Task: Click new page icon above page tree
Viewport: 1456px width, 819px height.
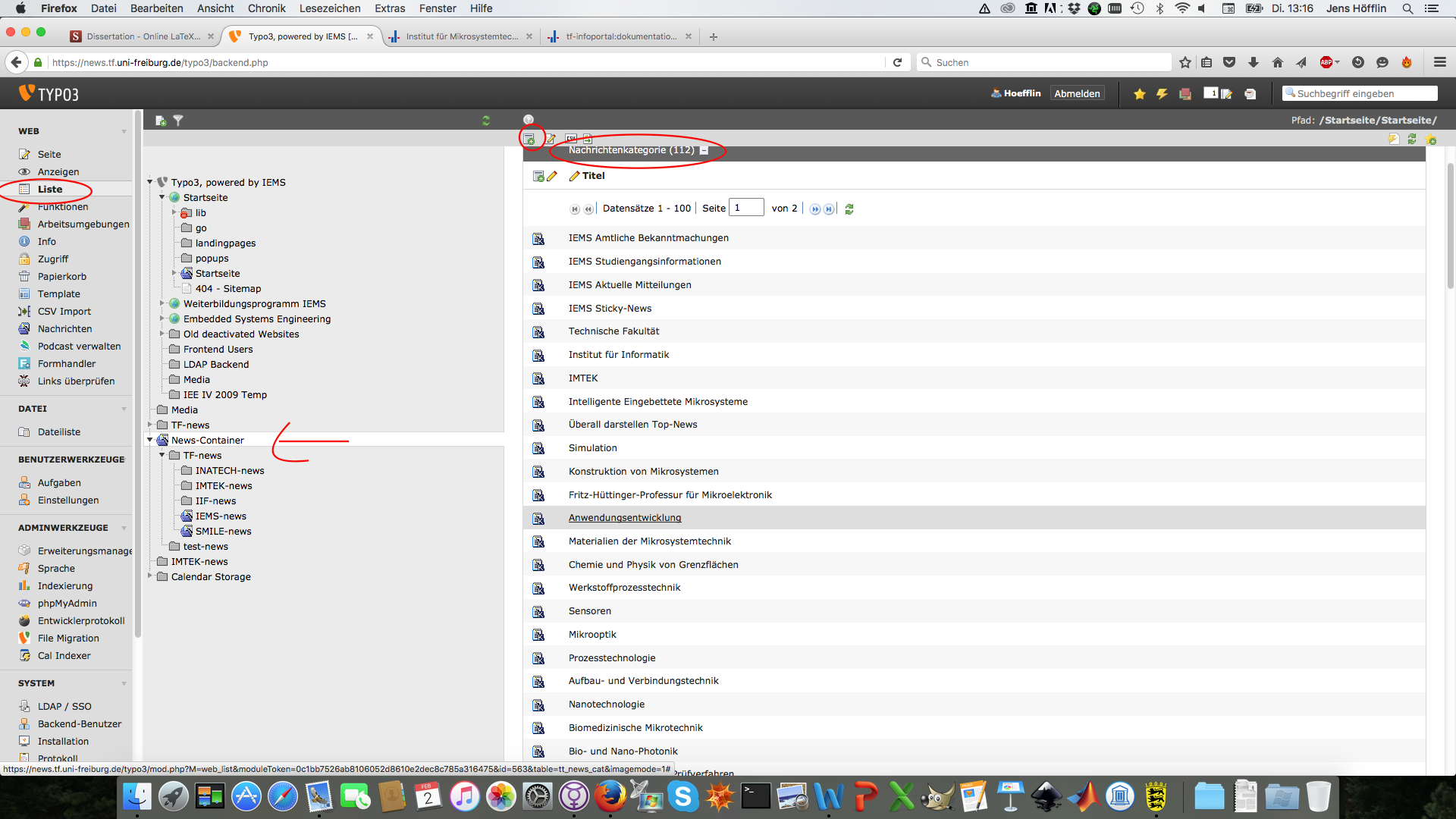Action: point(161,121)
